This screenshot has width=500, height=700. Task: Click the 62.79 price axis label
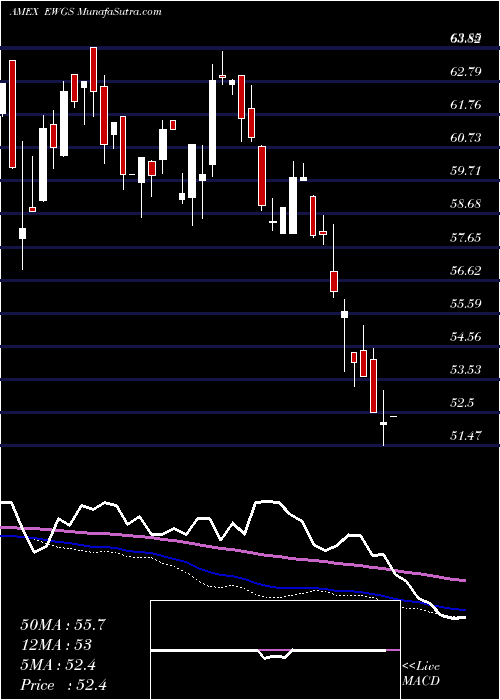466,71
